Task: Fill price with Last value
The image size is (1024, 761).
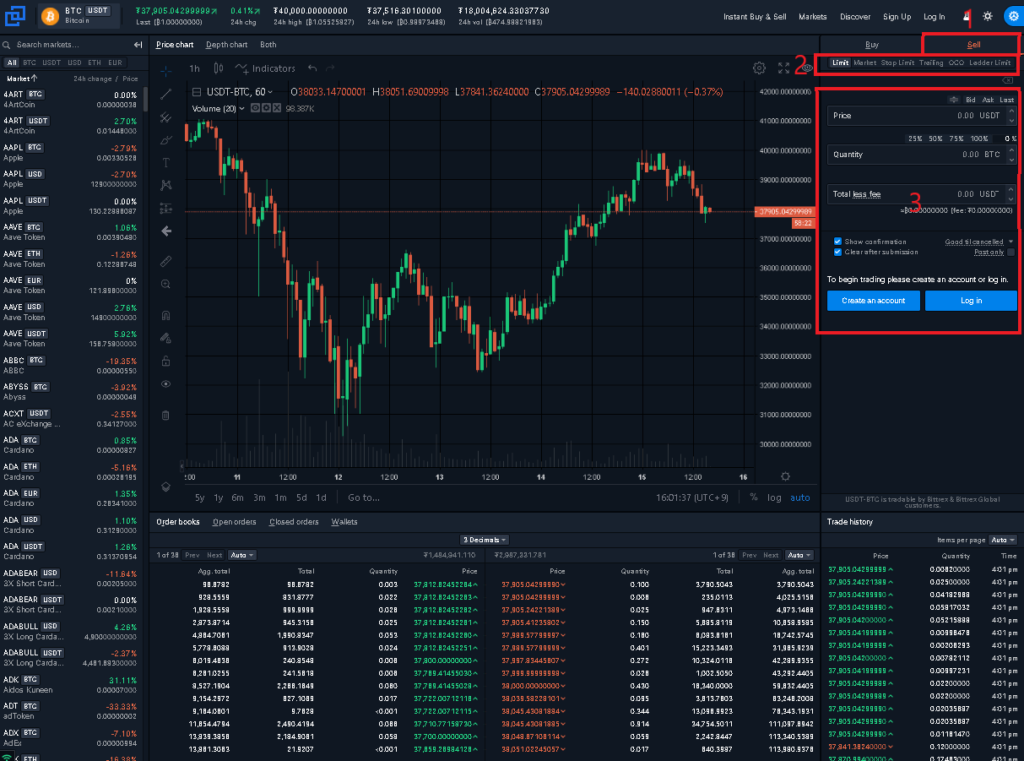Action: coord(1006,100)
